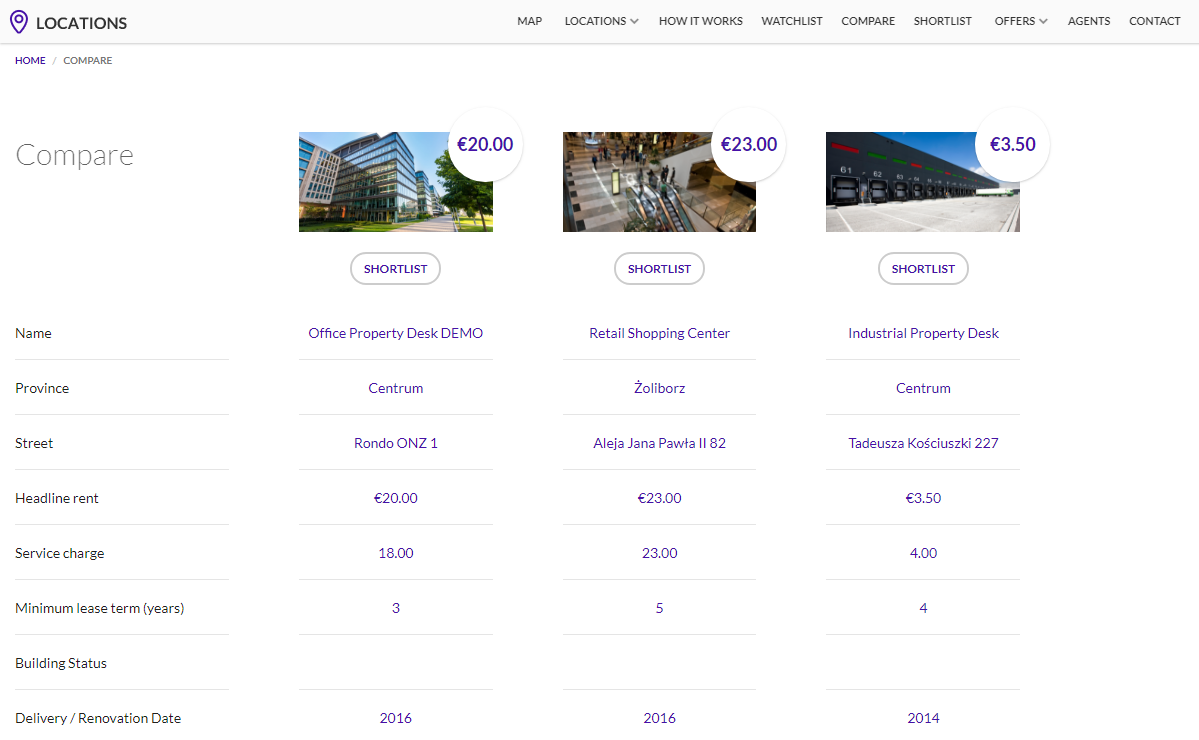
Task: Click the Service charge row label
Action: tap(60, 553)
